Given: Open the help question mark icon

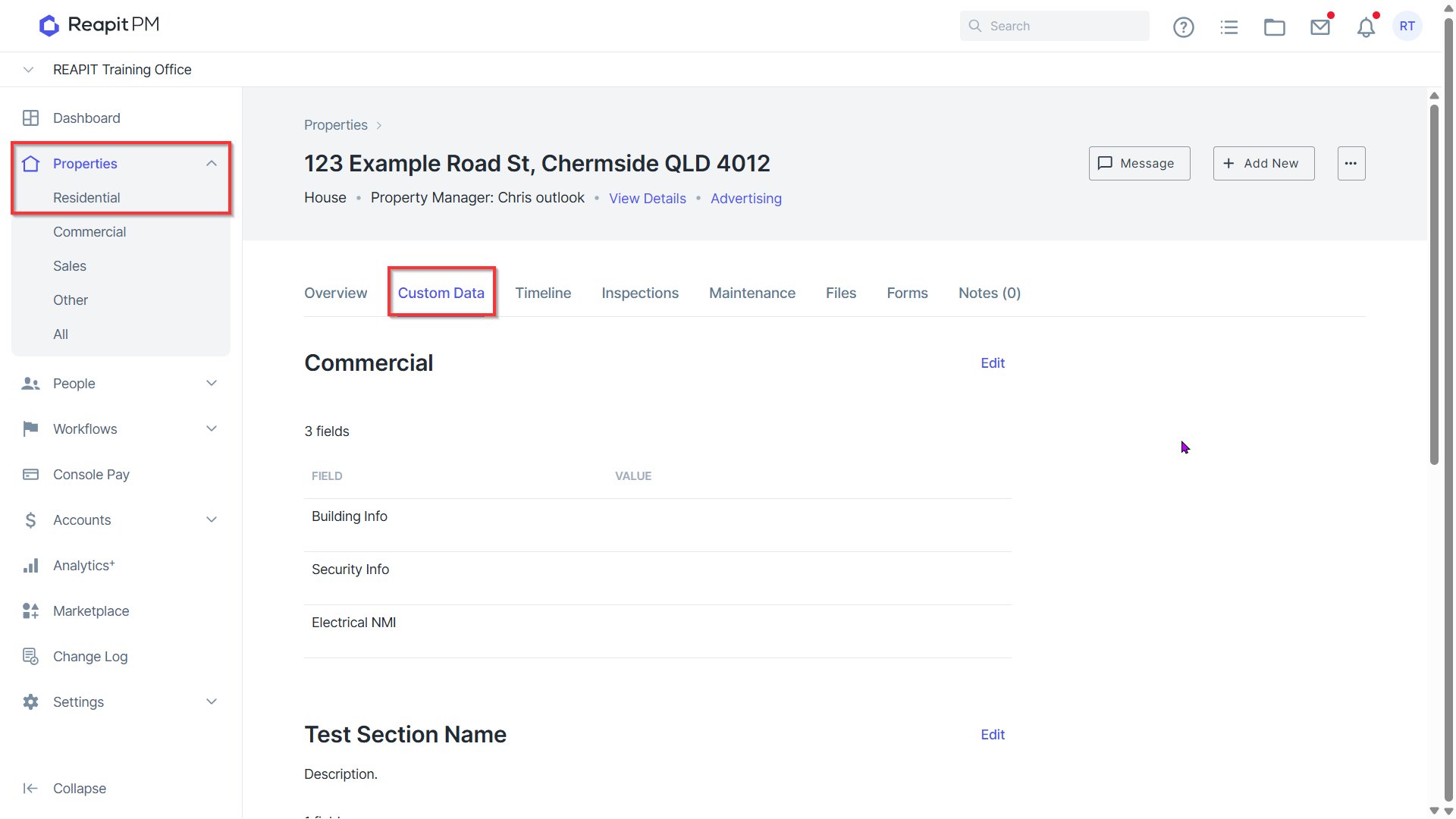Looking at the screenshot, I should coord(1183,27).
